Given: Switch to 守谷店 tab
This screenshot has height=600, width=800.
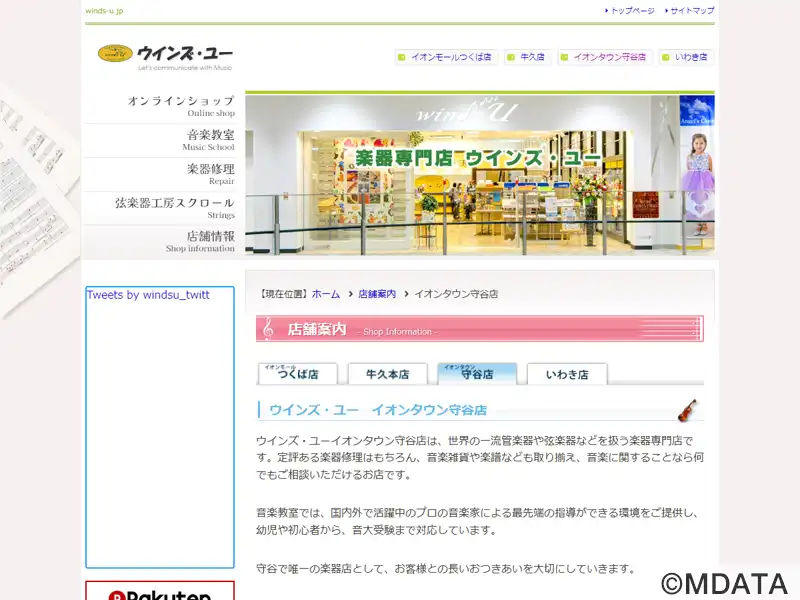Looking at the screenshot, I should tap(477, 373).
